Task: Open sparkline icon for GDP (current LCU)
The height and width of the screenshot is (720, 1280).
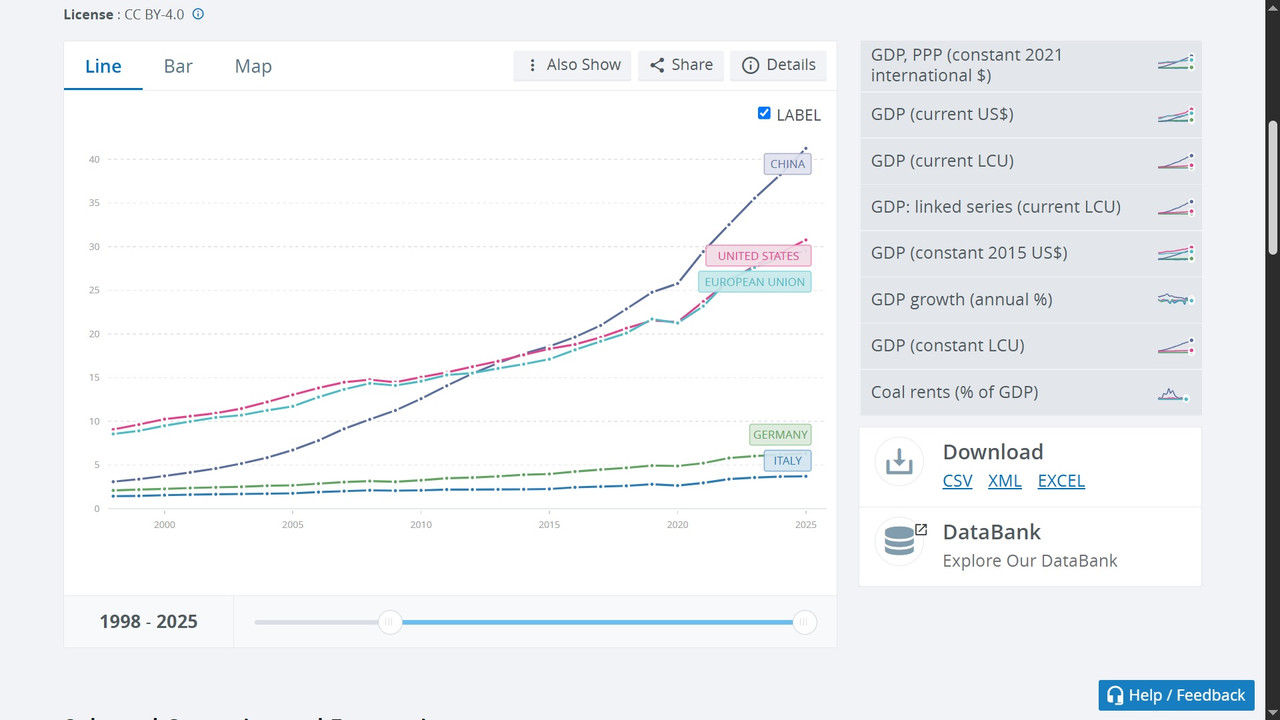Action: pos(1176,161)
